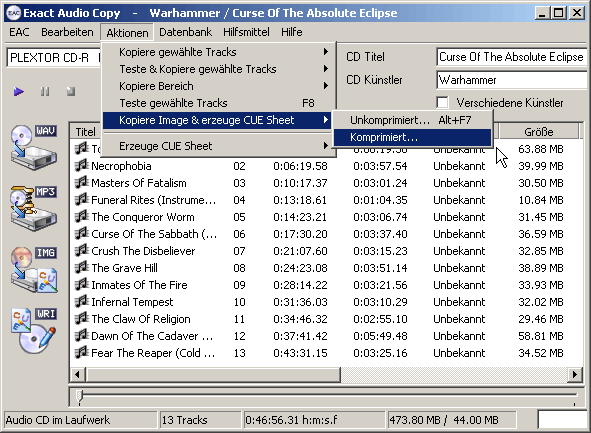Click the horizontal scrollbar left arrow
This screenshot has width=591, height=433.
[x=78, y=375]
